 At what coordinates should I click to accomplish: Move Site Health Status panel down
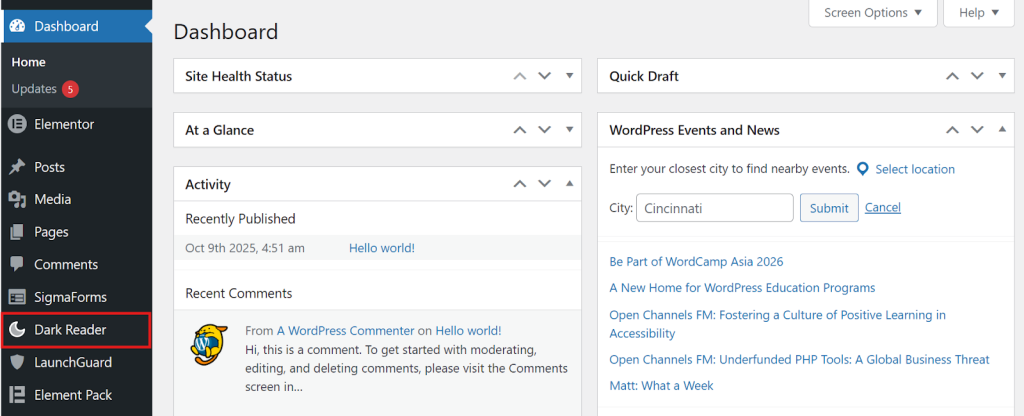(545, 76)
